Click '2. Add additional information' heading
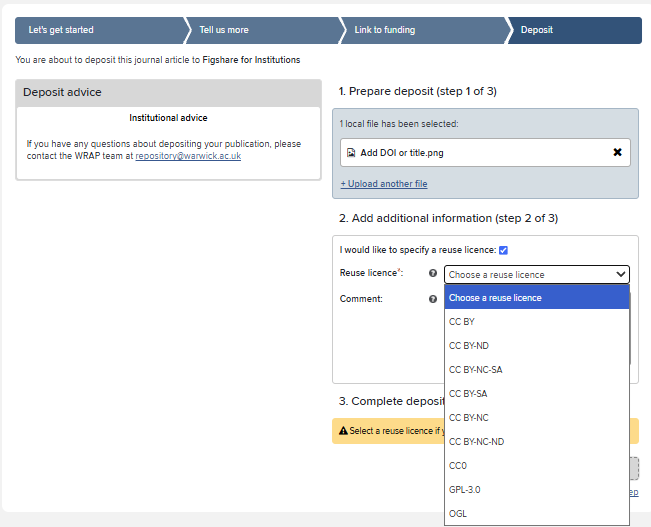This screenshot has width=651, height=527. tap(448, 218)
